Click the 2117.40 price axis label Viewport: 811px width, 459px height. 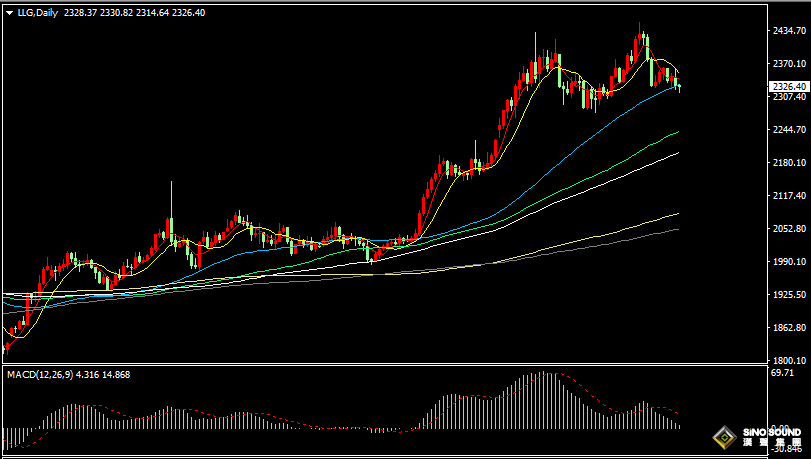790,196
